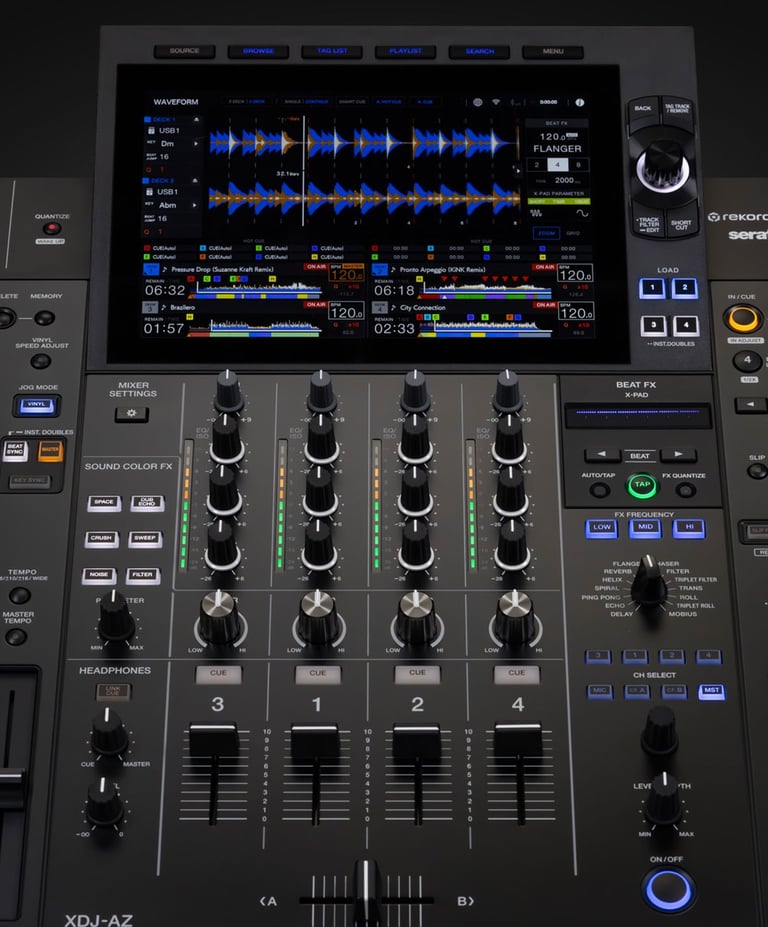This screenshot has height=927, width=768.
Task: Toggle the AUTO/TAP button
Action: (x=600, y=490)
